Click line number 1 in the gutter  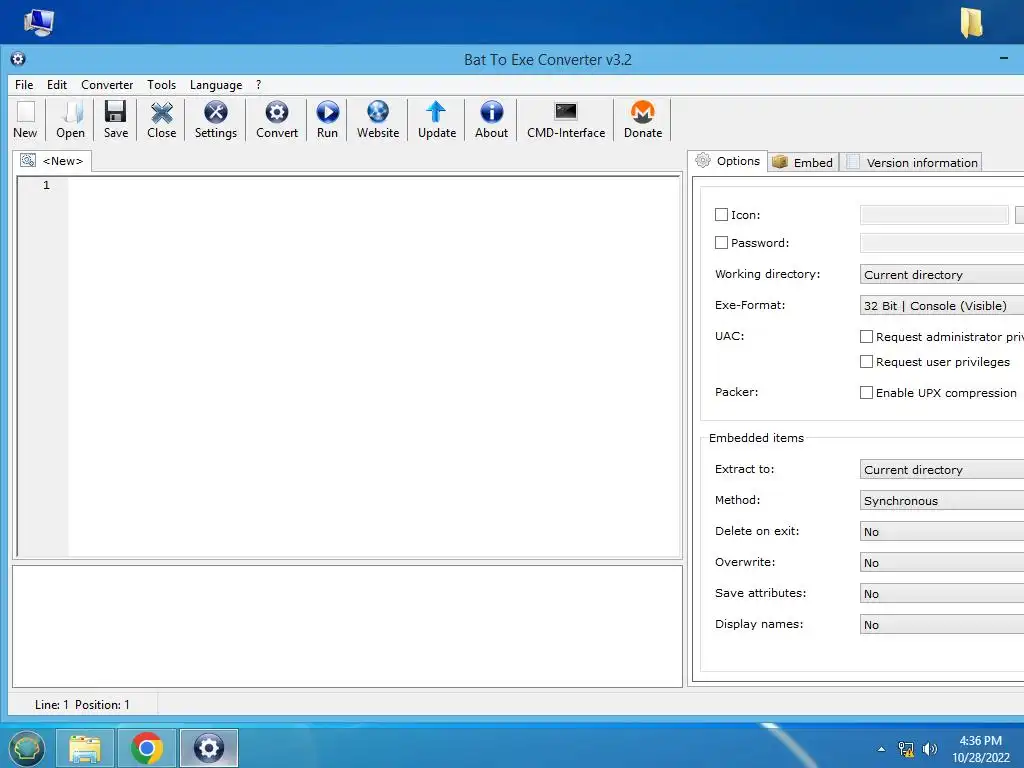[46, 185]
